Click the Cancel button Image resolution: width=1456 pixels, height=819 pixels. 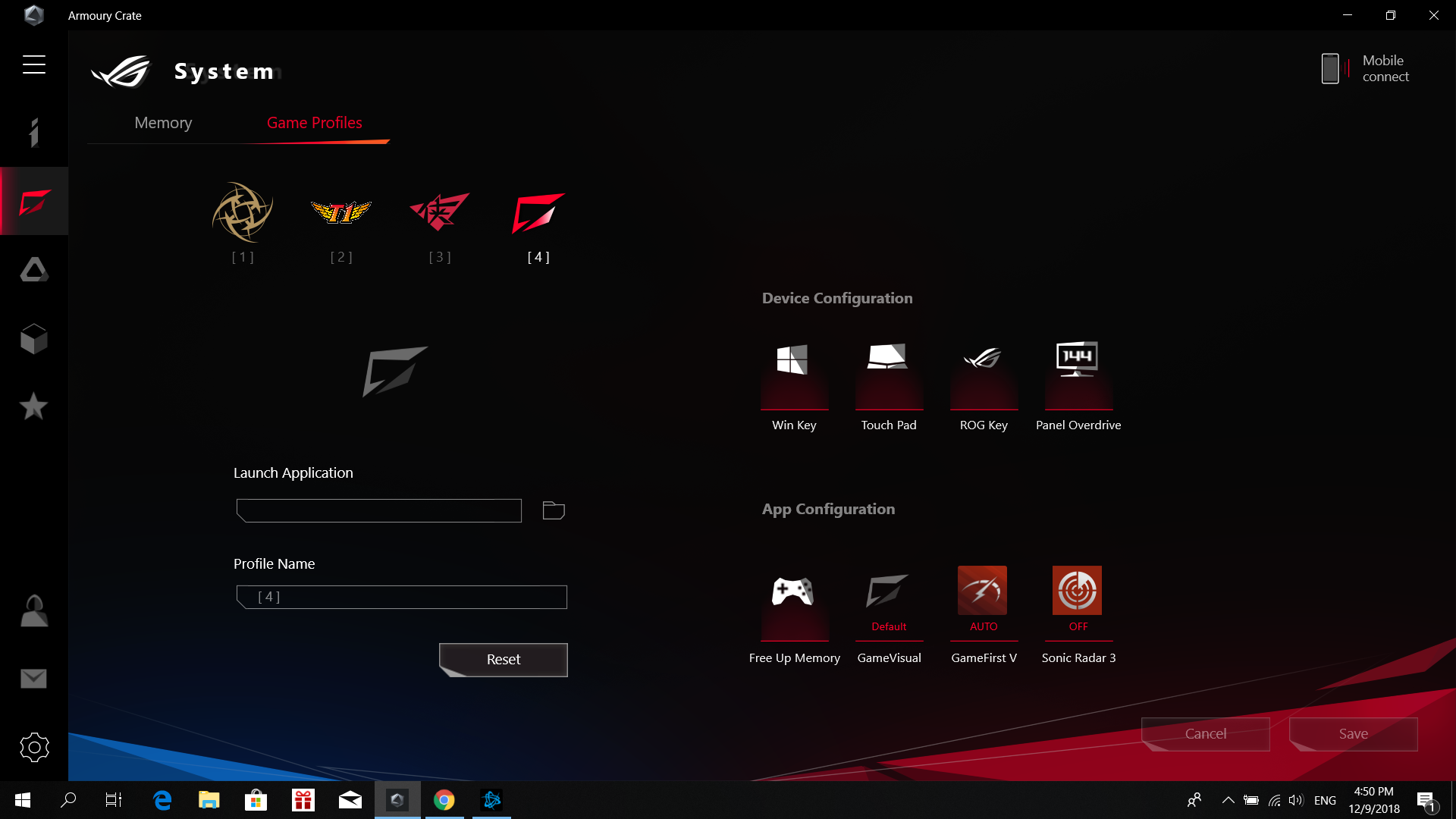[x=1206, y=734]
